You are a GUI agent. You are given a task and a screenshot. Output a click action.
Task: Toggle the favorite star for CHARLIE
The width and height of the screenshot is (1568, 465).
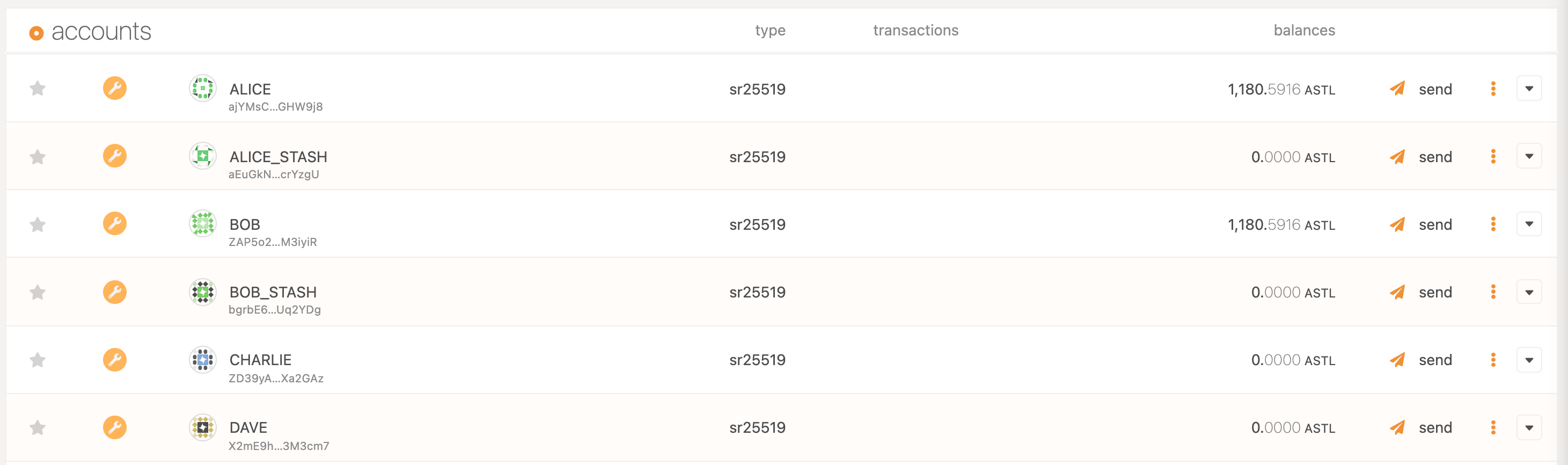[38, 360]
